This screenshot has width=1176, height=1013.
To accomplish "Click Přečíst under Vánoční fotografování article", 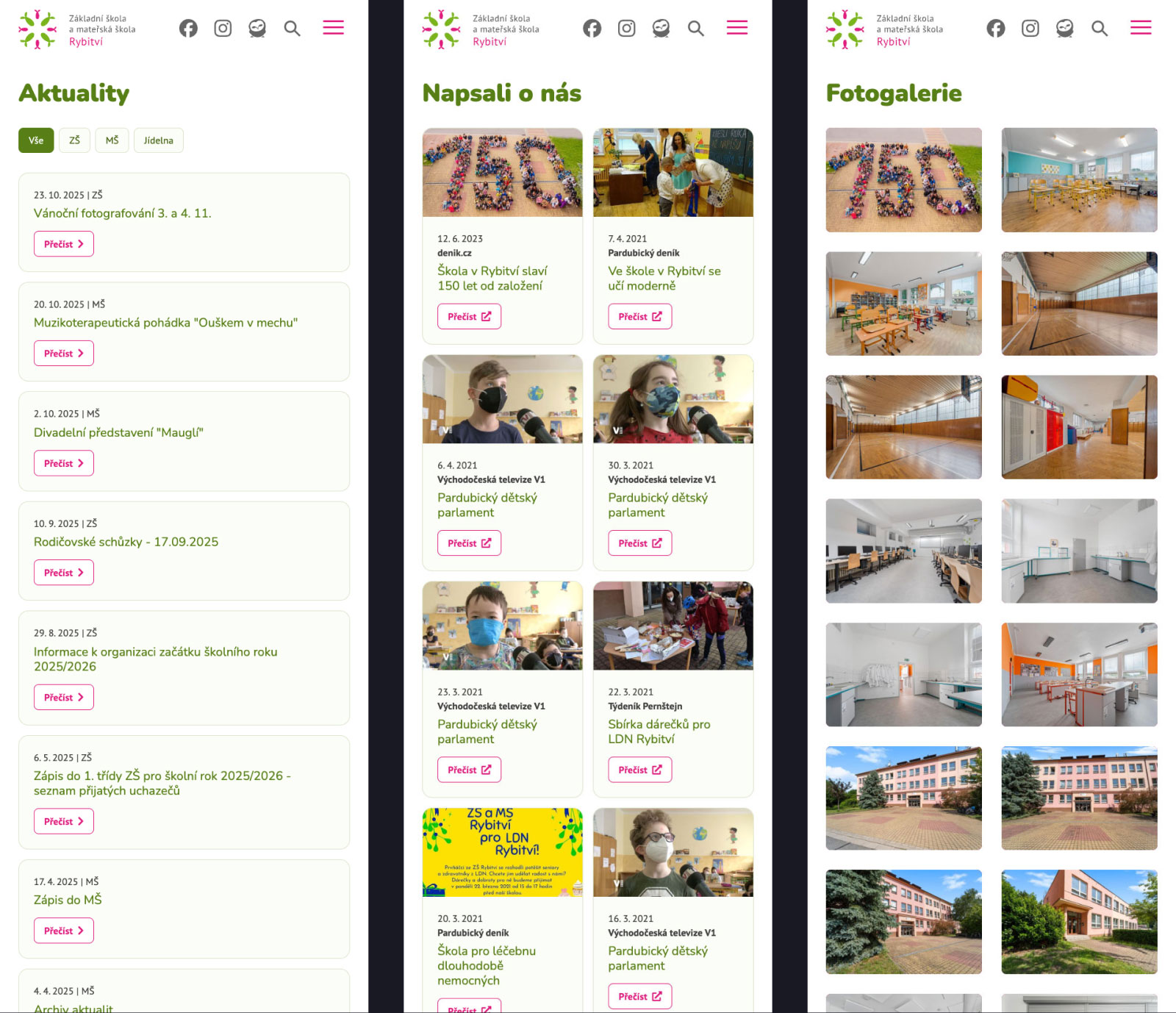I will click(63, 244).
